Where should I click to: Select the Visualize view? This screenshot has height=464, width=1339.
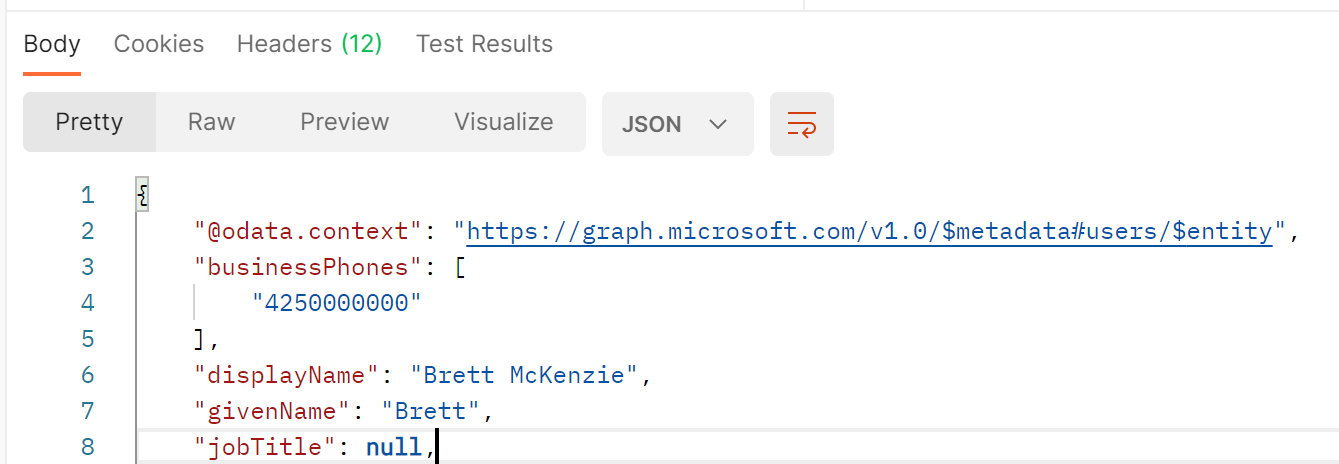pyautogui.click(x=503, y=122)
